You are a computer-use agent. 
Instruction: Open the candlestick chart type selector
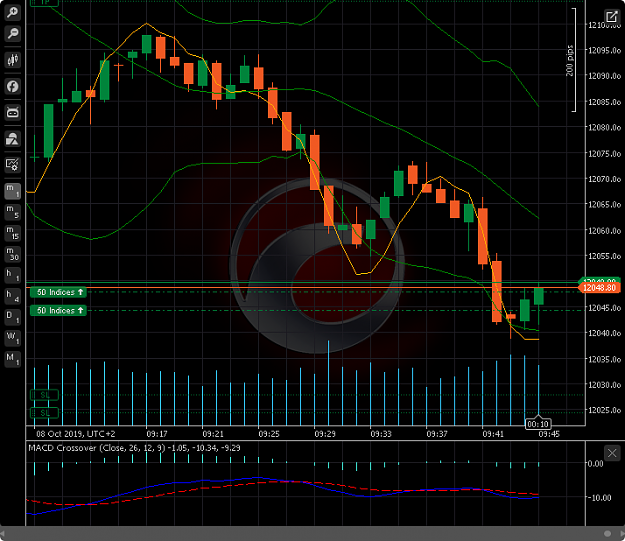pos(12,60)
